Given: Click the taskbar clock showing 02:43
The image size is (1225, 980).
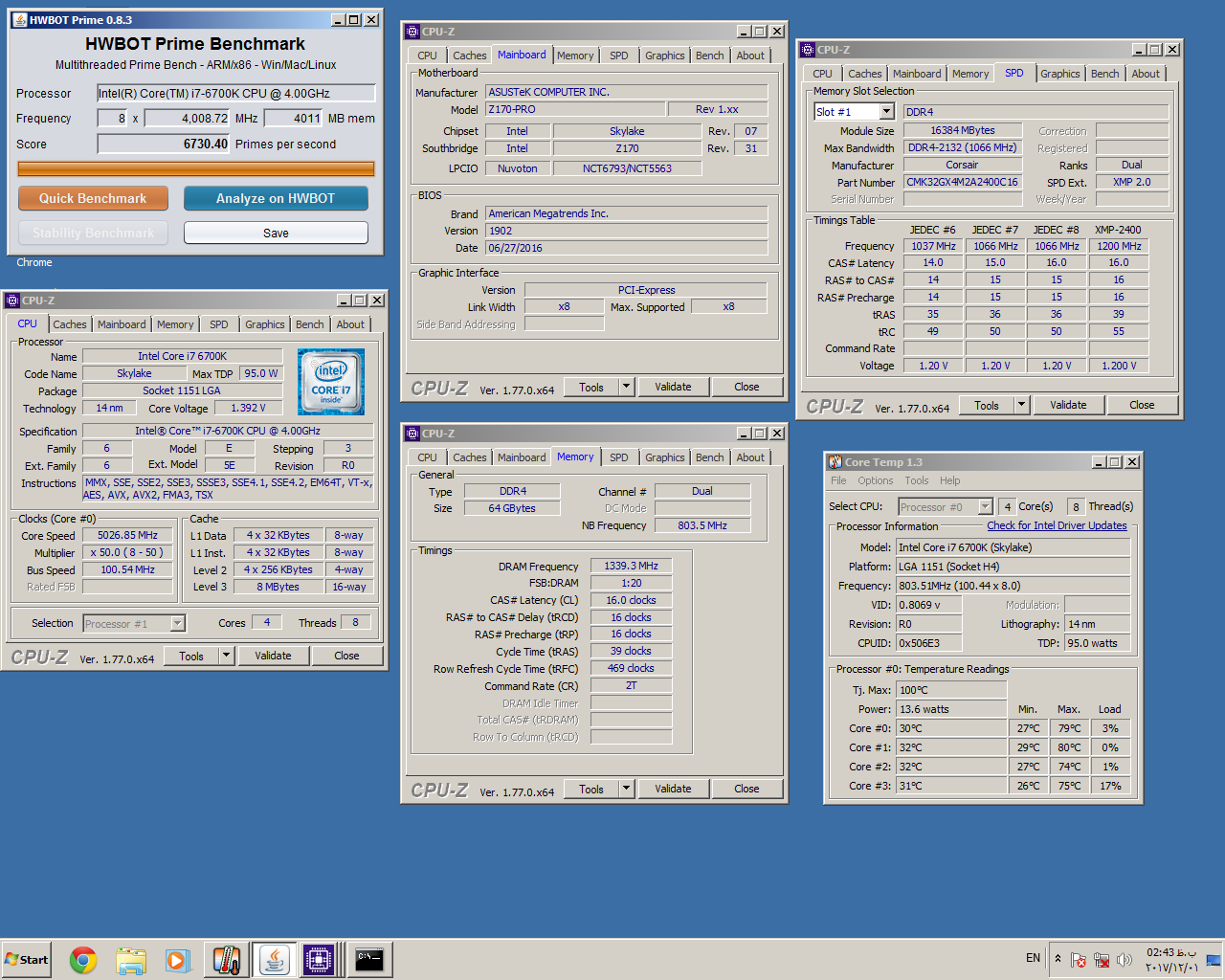Looking at the screenshot, I should click(x=1171, y=959).
